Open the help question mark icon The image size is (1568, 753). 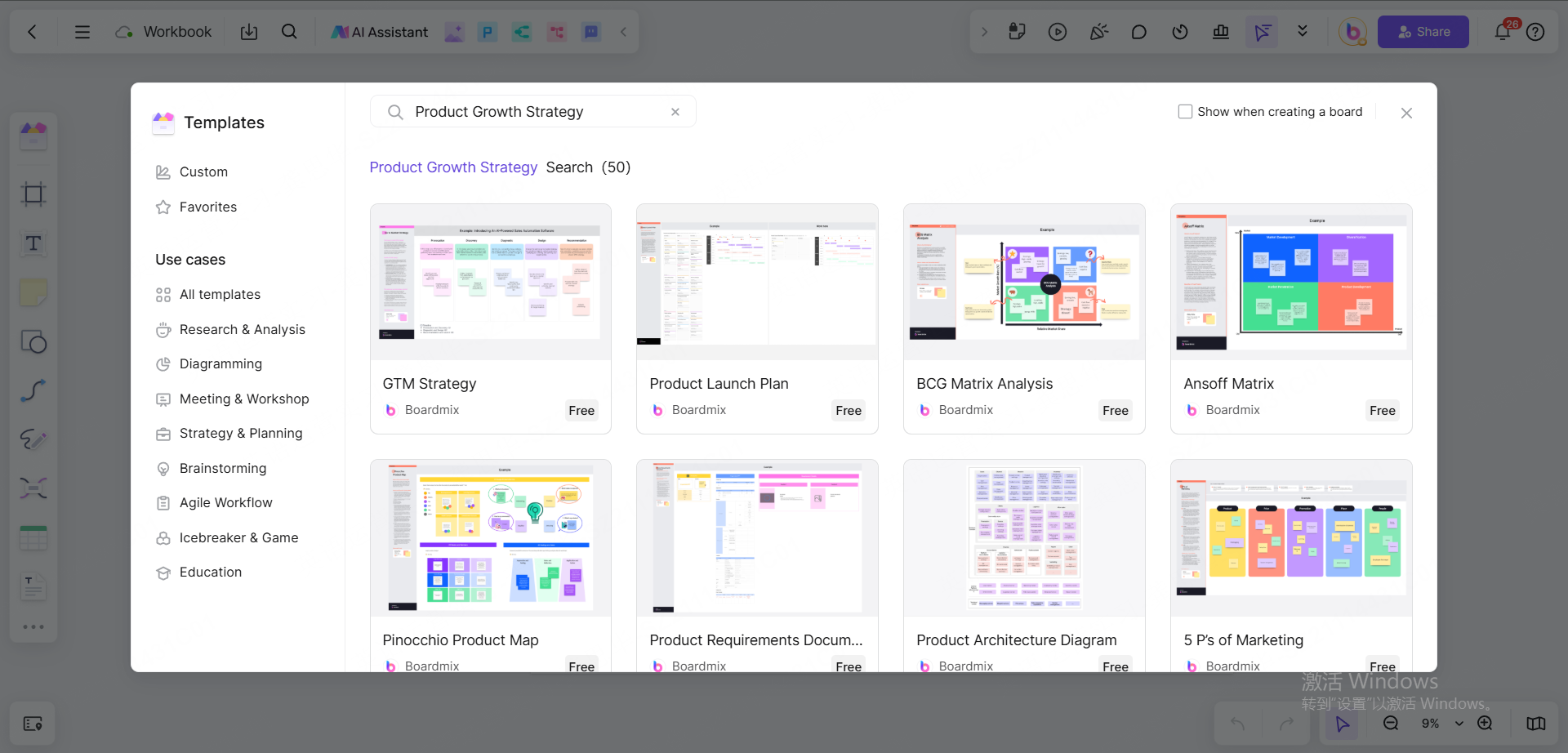tap(1535, 32)
